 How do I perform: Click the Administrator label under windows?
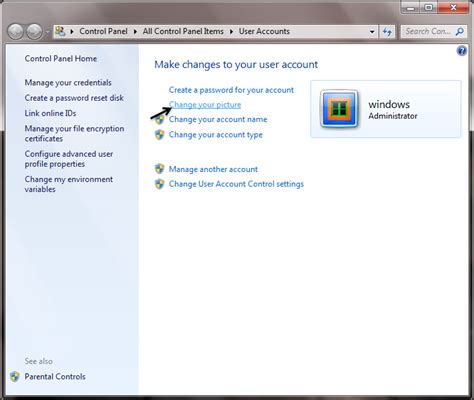point(393,116)
